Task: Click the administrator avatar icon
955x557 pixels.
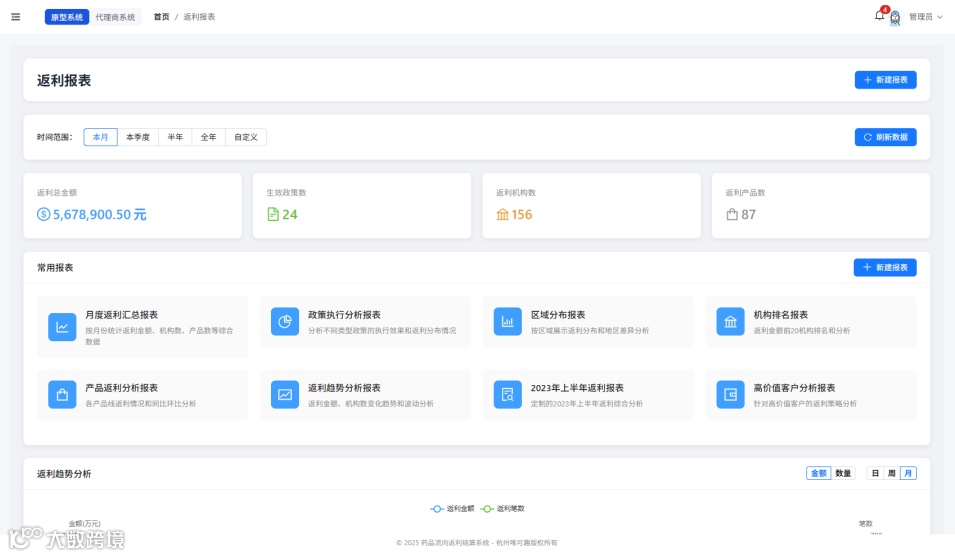Action: pyautogui.click(x=895, y=18)
